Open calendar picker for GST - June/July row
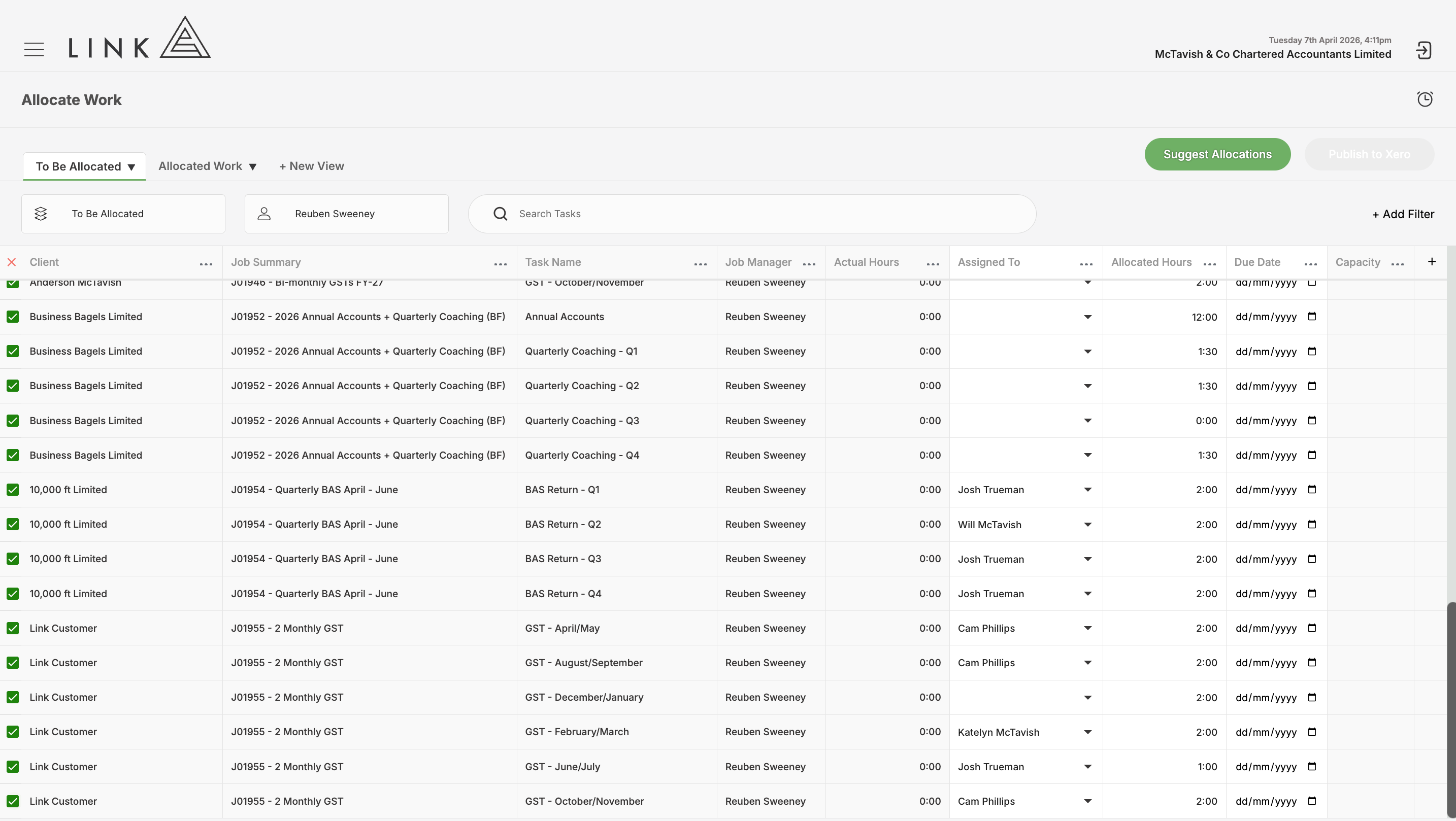 pos(1312,766)
